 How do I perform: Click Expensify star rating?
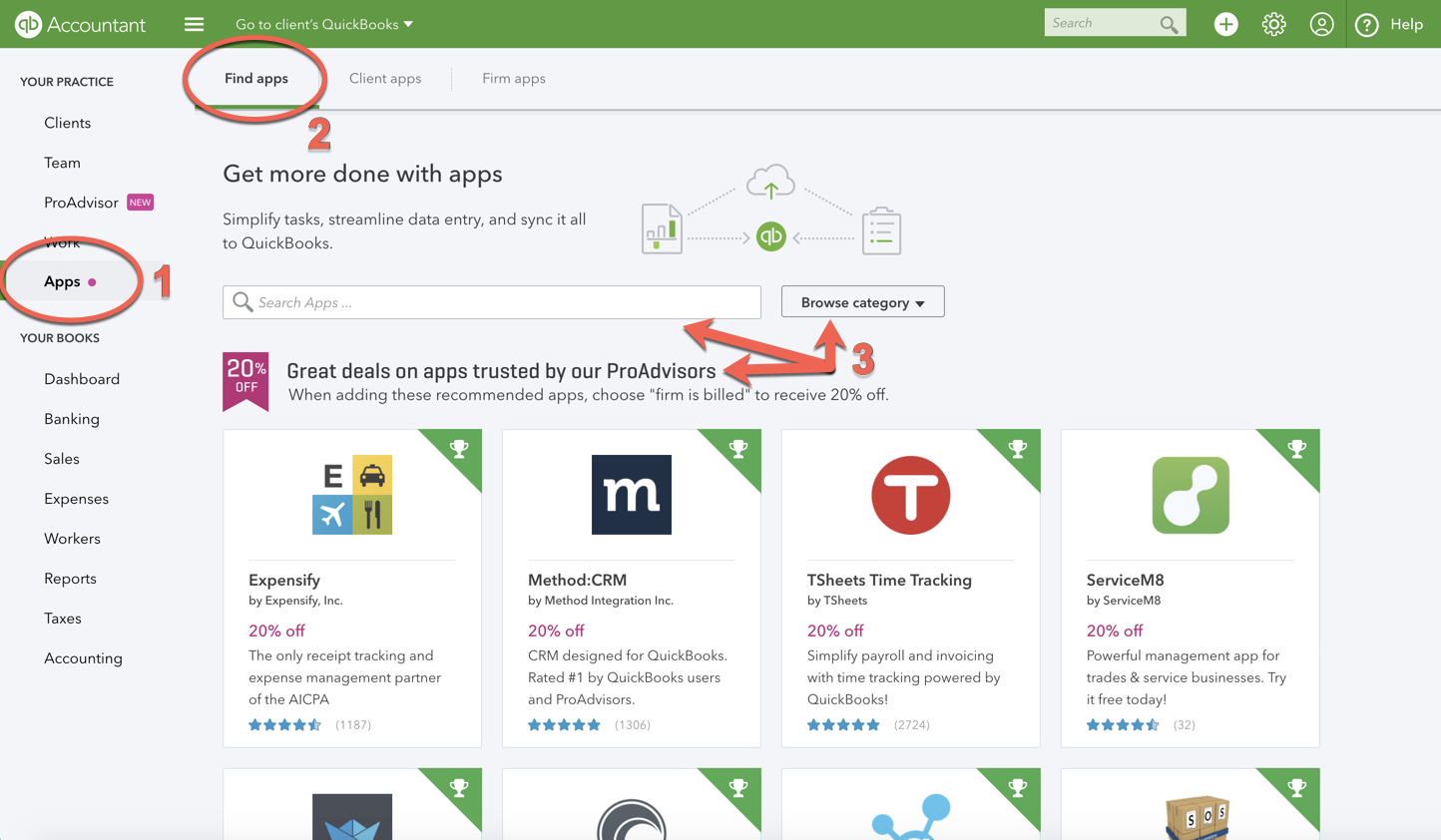[x=285, y=725]
